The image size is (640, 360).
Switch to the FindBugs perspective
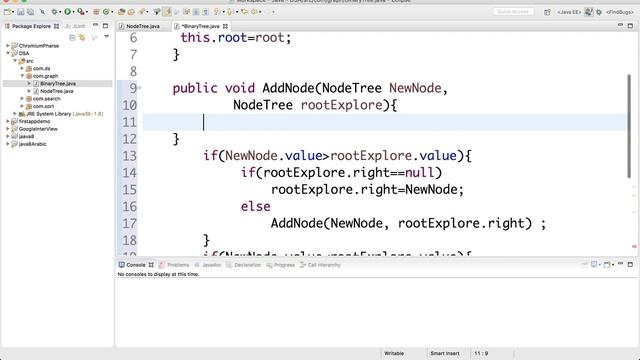(x=620, y=12)
